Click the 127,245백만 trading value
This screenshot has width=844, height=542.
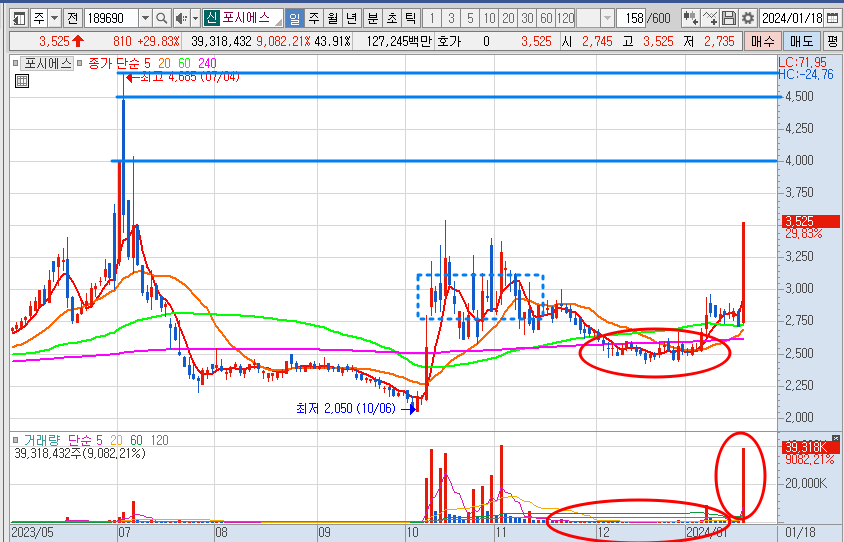(x=399, y=41)
